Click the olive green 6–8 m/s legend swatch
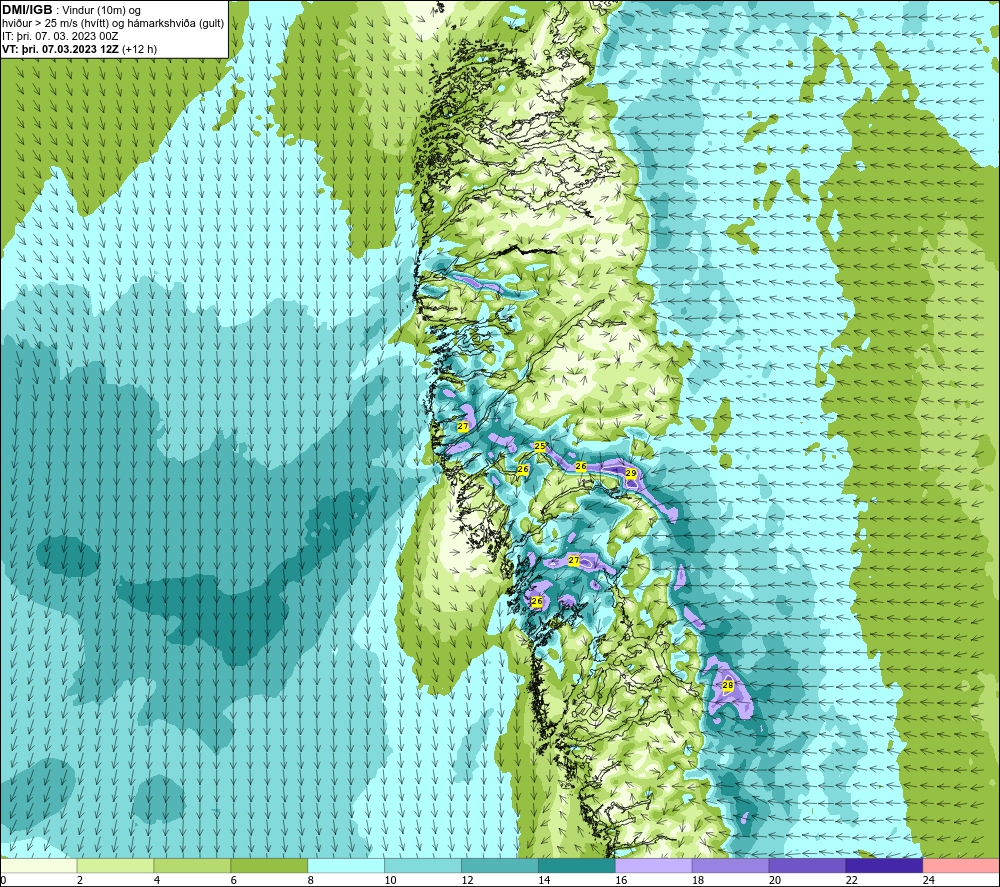 pyautogui.click(x=269, y=865)
